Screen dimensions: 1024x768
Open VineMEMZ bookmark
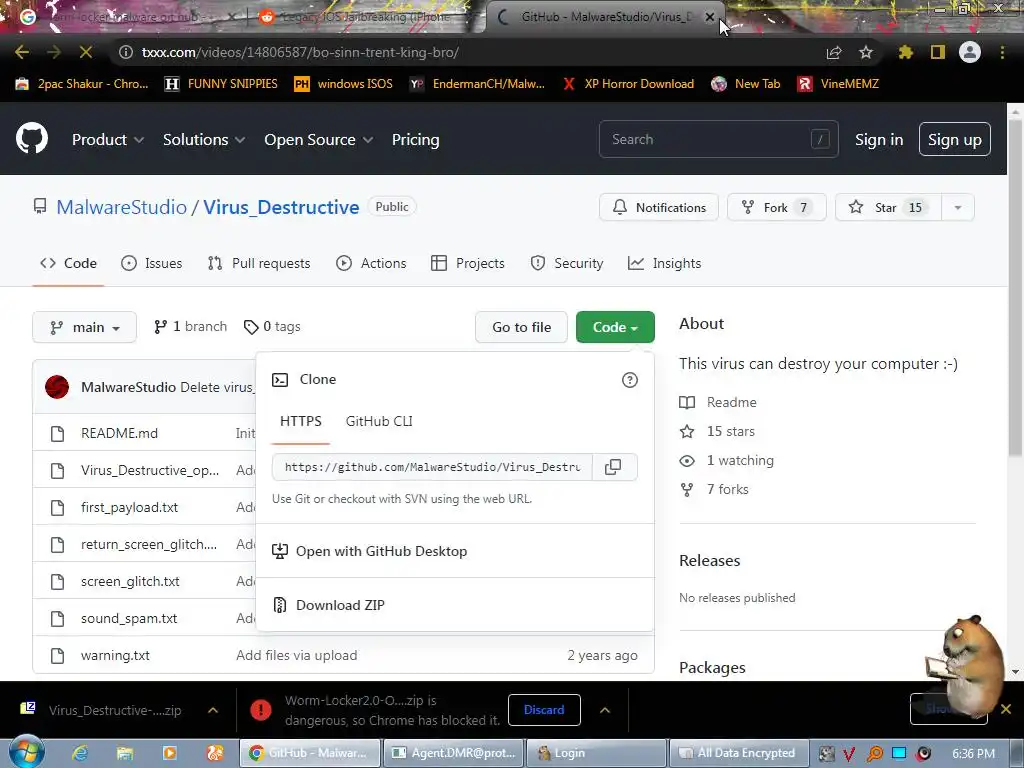pyautogui.click(x=838, y=84)
